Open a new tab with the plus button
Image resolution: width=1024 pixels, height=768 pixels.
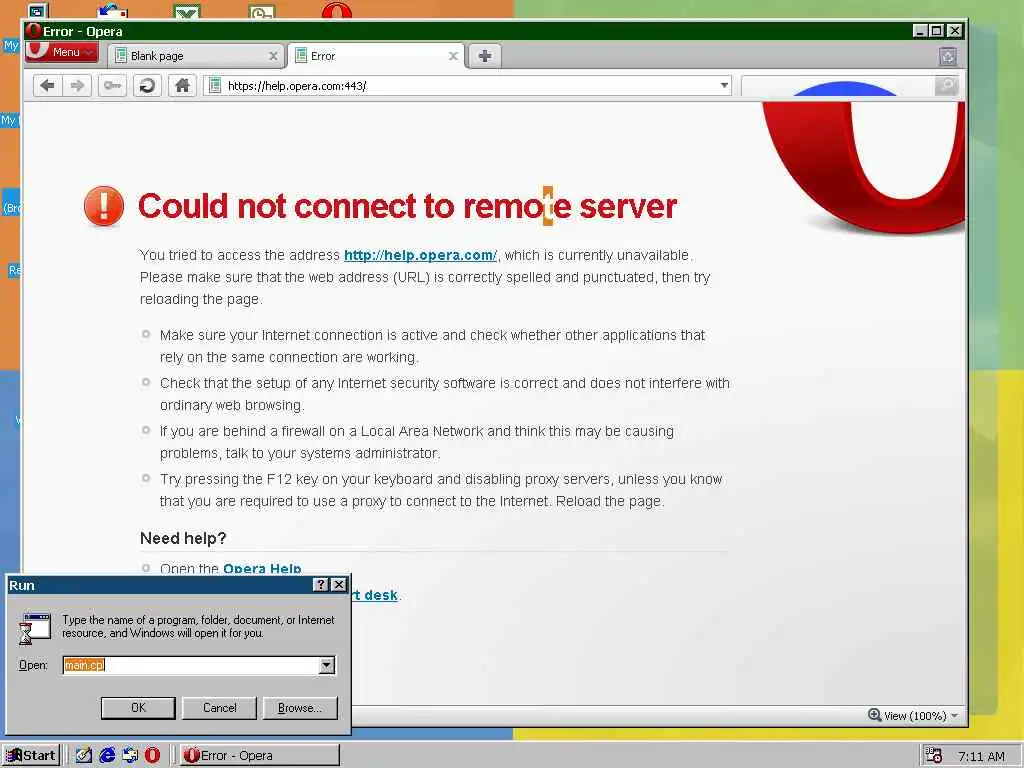[485, 56]
